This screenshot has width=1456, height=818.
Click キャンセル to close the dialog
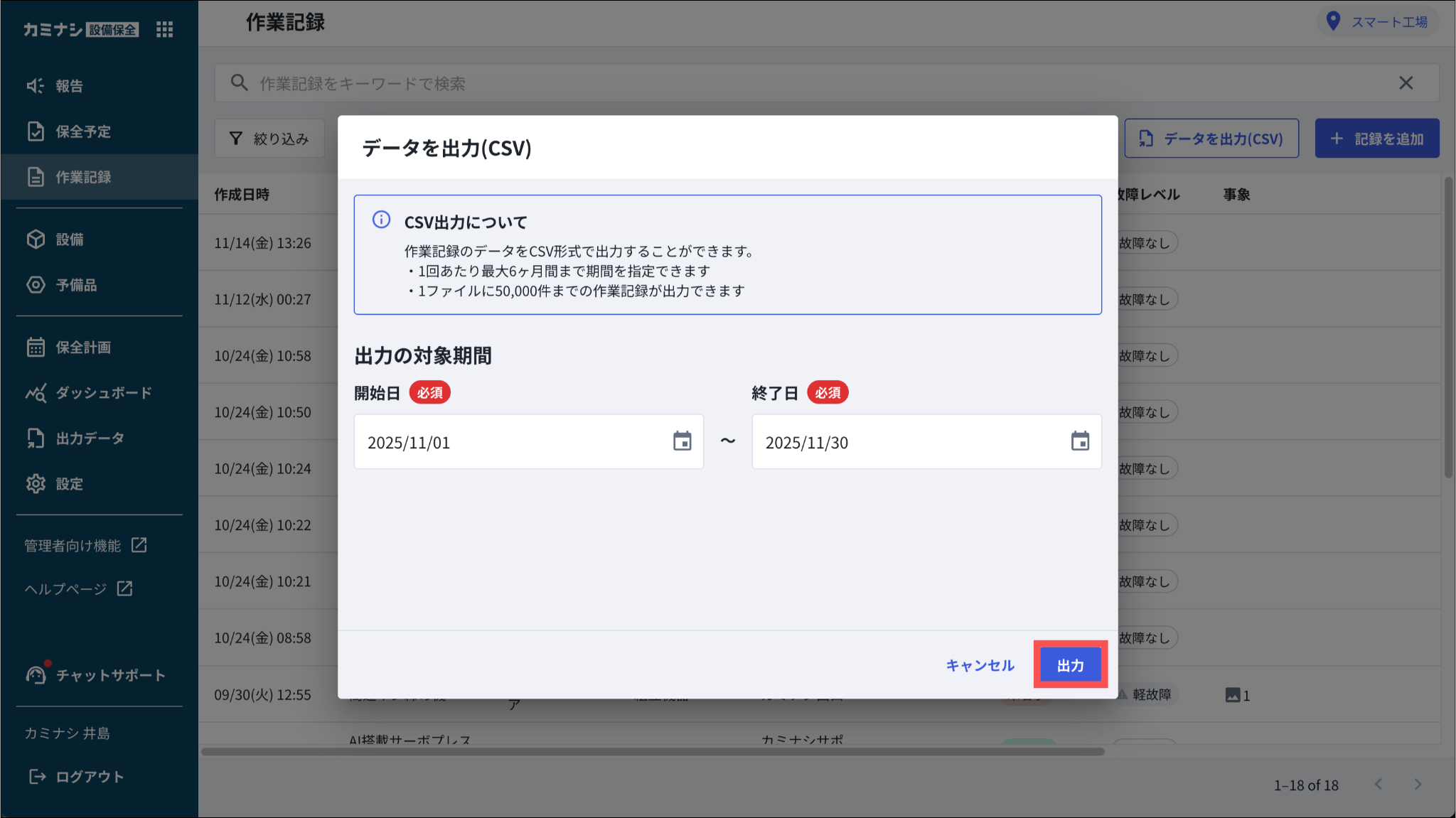pos(980,665)
